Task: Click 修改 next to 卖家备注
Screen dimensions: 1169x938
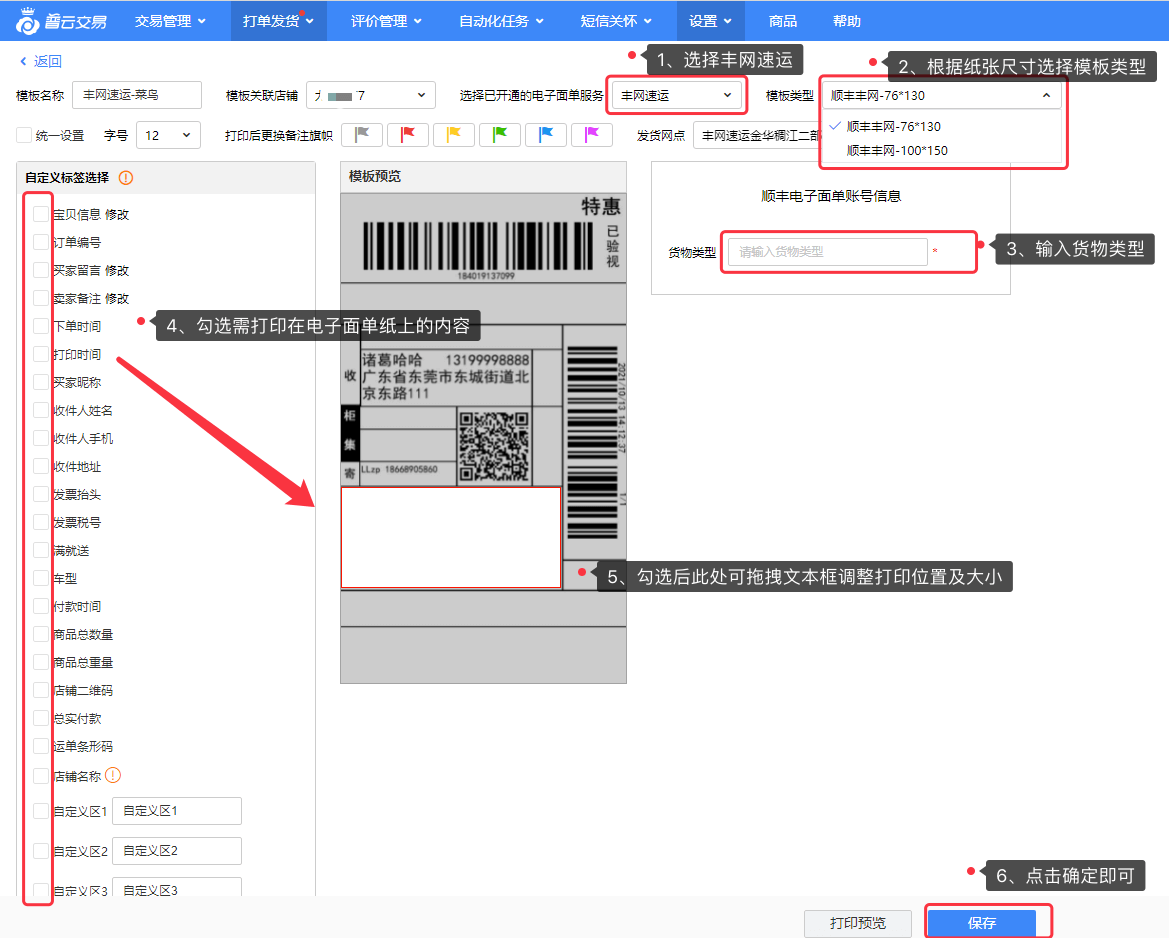Action: [117, 298]
